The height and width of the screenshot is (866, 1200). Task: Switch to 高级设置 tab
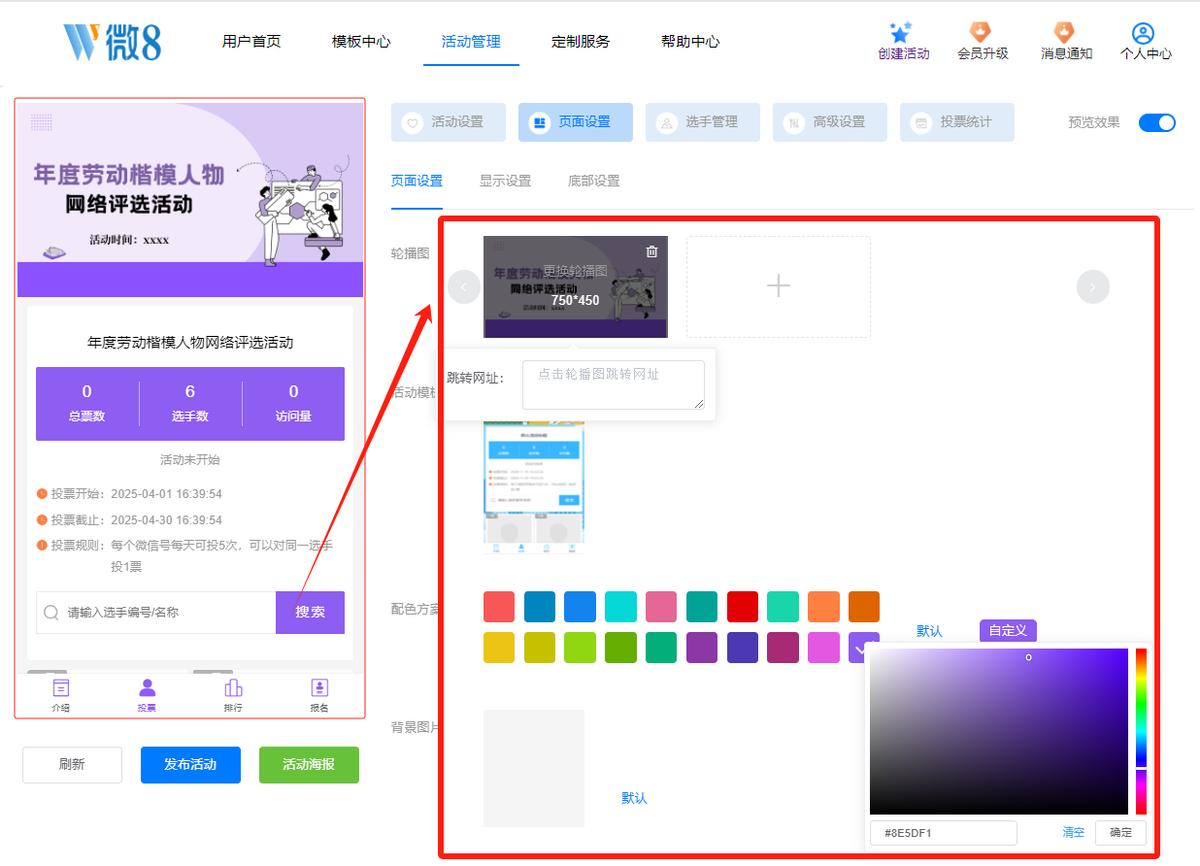coord(829,122)
